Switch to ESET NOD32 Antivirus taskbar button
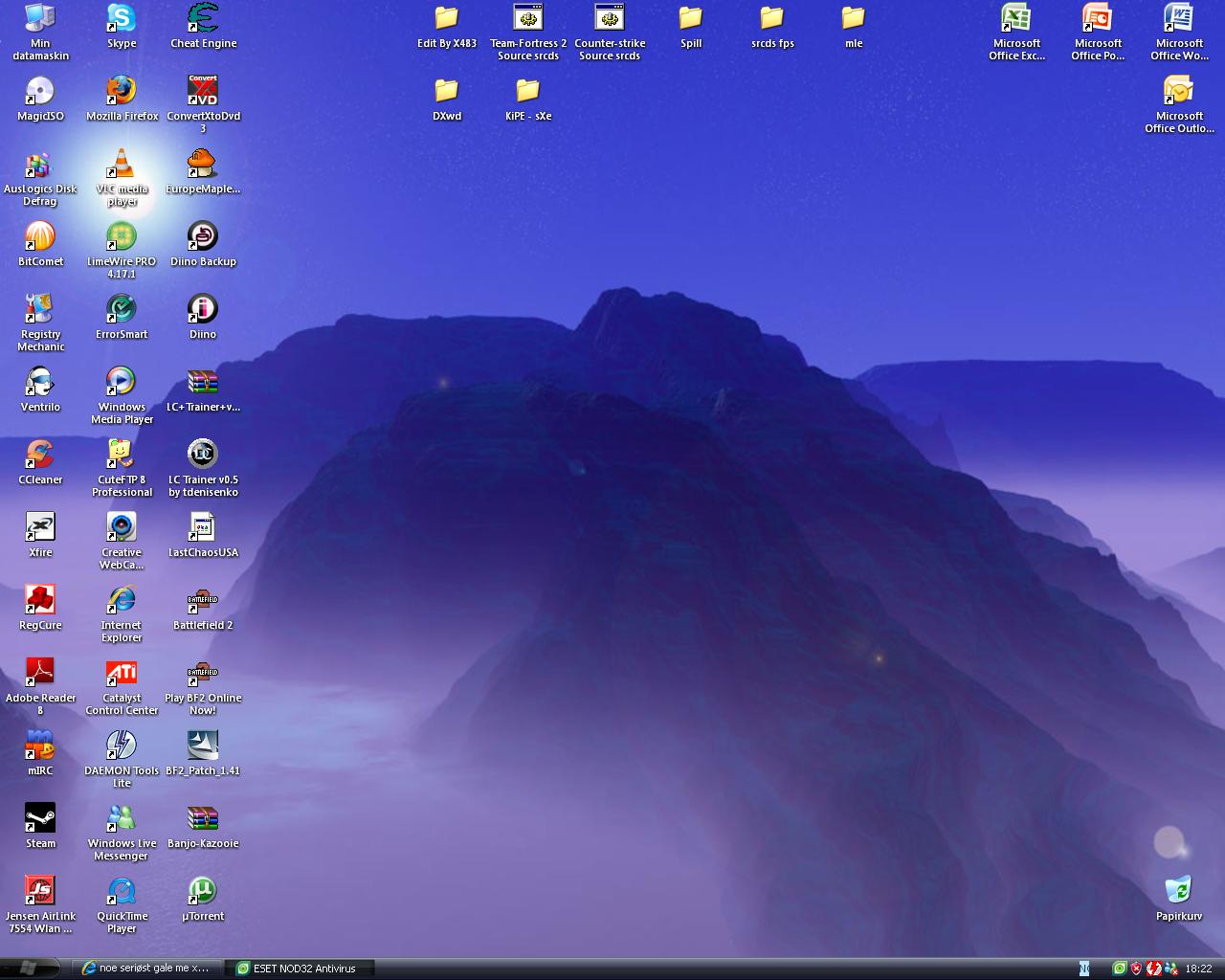 pos(301,969)
